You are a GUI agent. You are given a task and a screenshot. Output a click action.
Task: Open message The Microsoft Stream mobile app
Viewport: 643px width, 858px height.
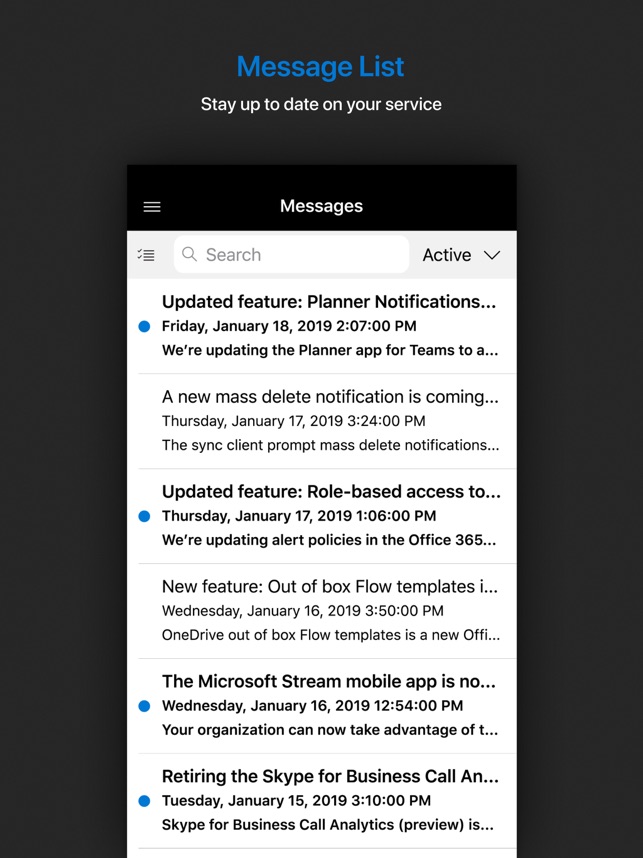click(x=322, y=706)
